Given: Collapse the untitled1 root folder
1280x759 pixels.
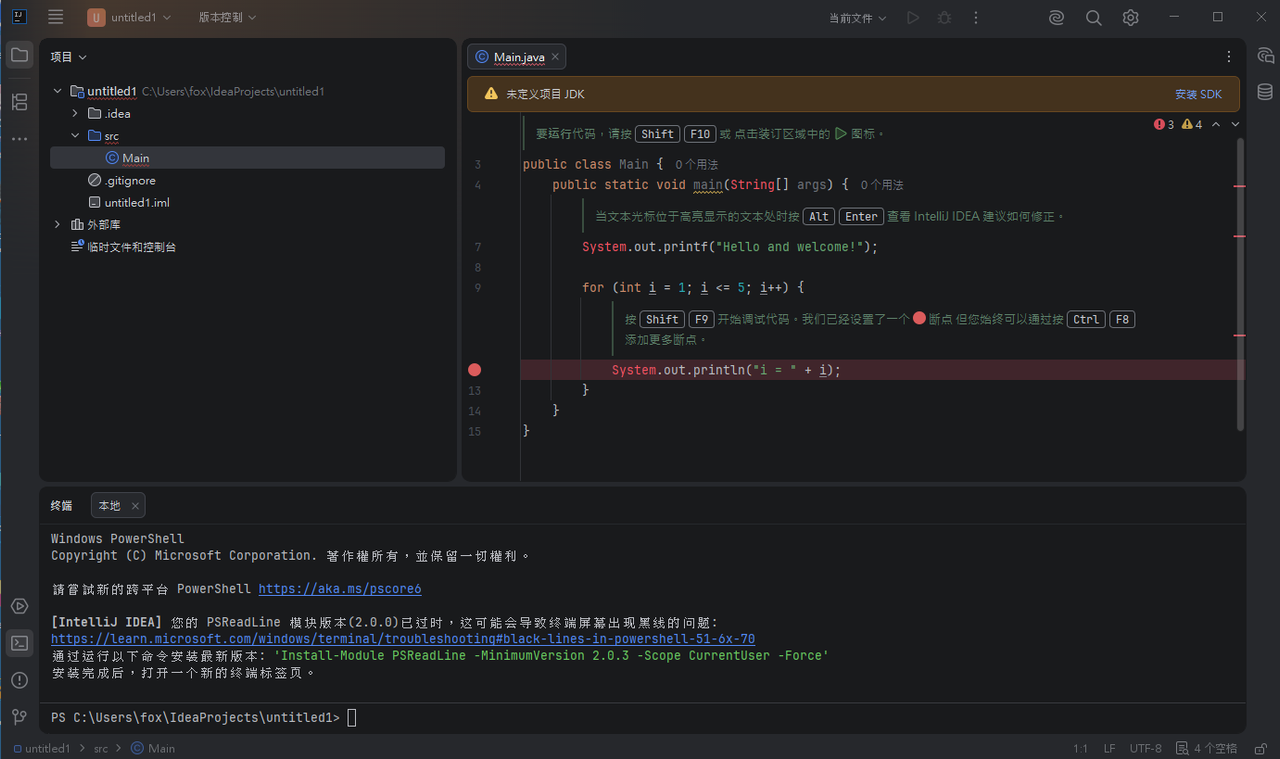Looking at the screenshot, I should [x=58, y=91].
